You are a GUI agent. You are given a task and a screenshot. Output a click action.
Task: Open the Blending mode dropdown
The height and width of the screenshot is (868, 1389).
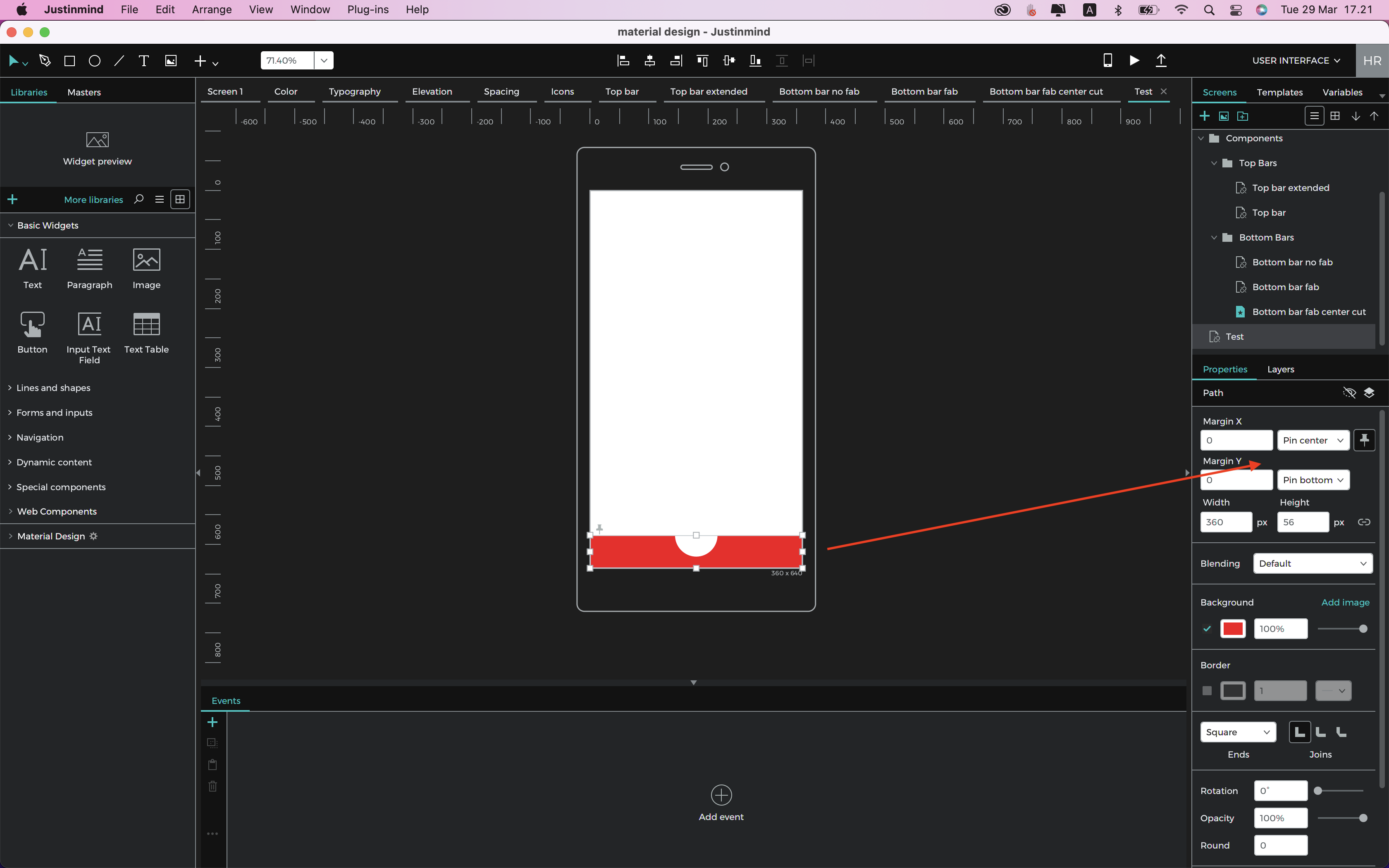tap(1313, 563)
